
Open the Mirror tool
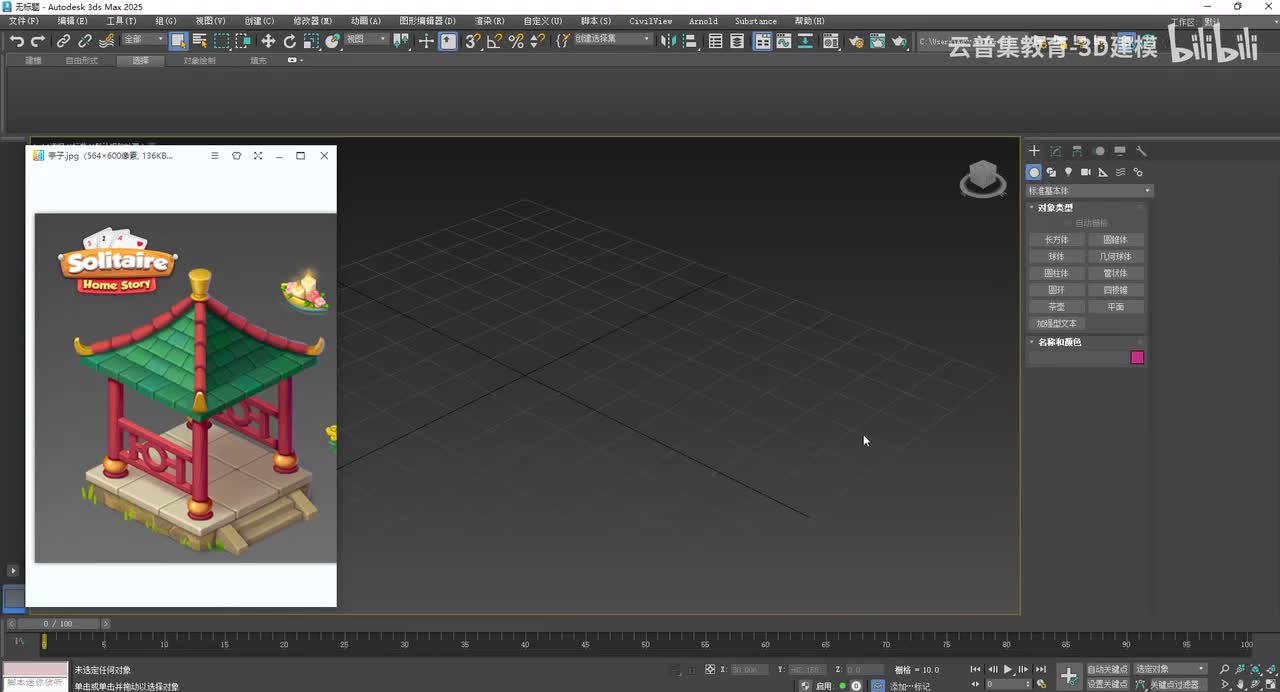tap(668, 41)
